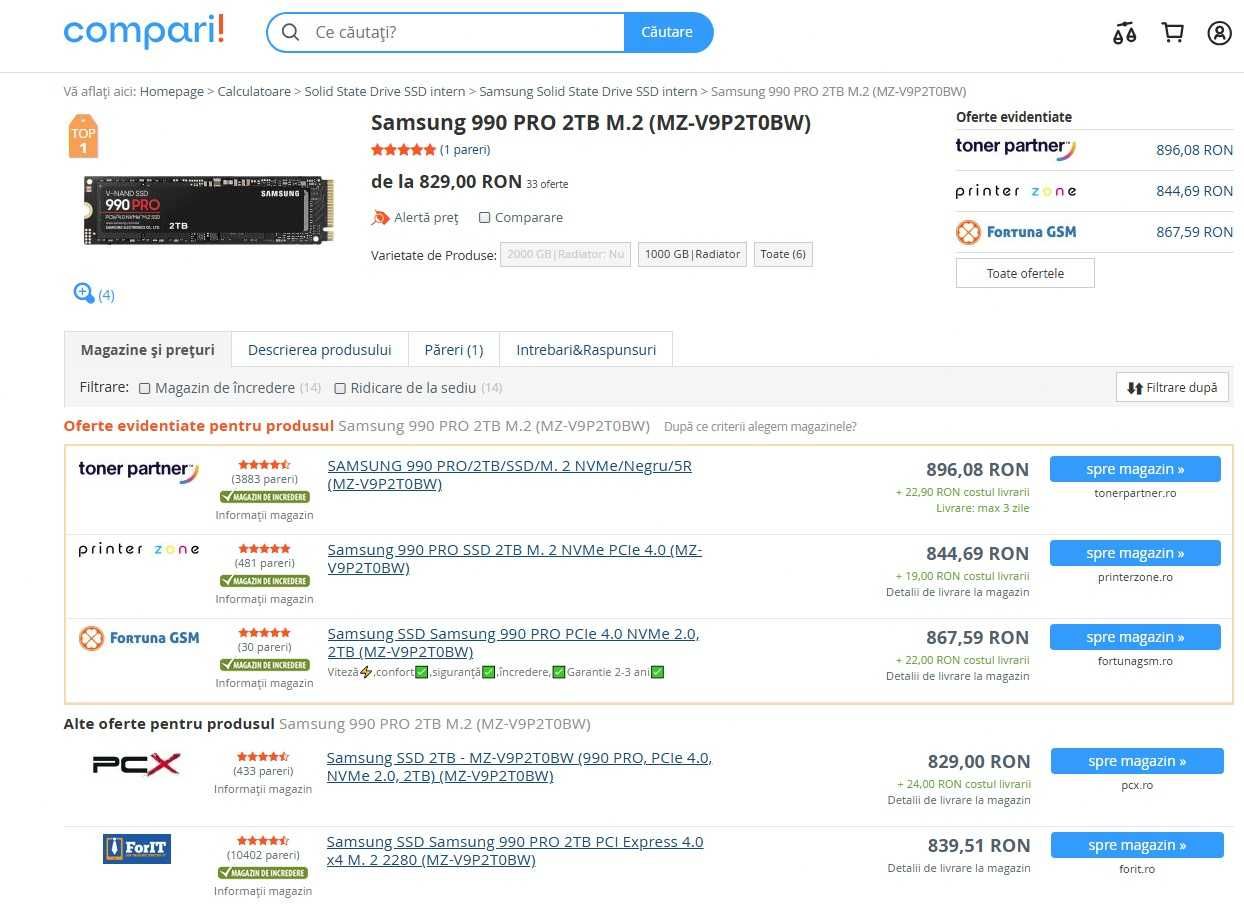The width and height of the screenshot is (1244, 906).
Task: Click Fortuna GSM trusted shop badge
Action: coord(264,665)
